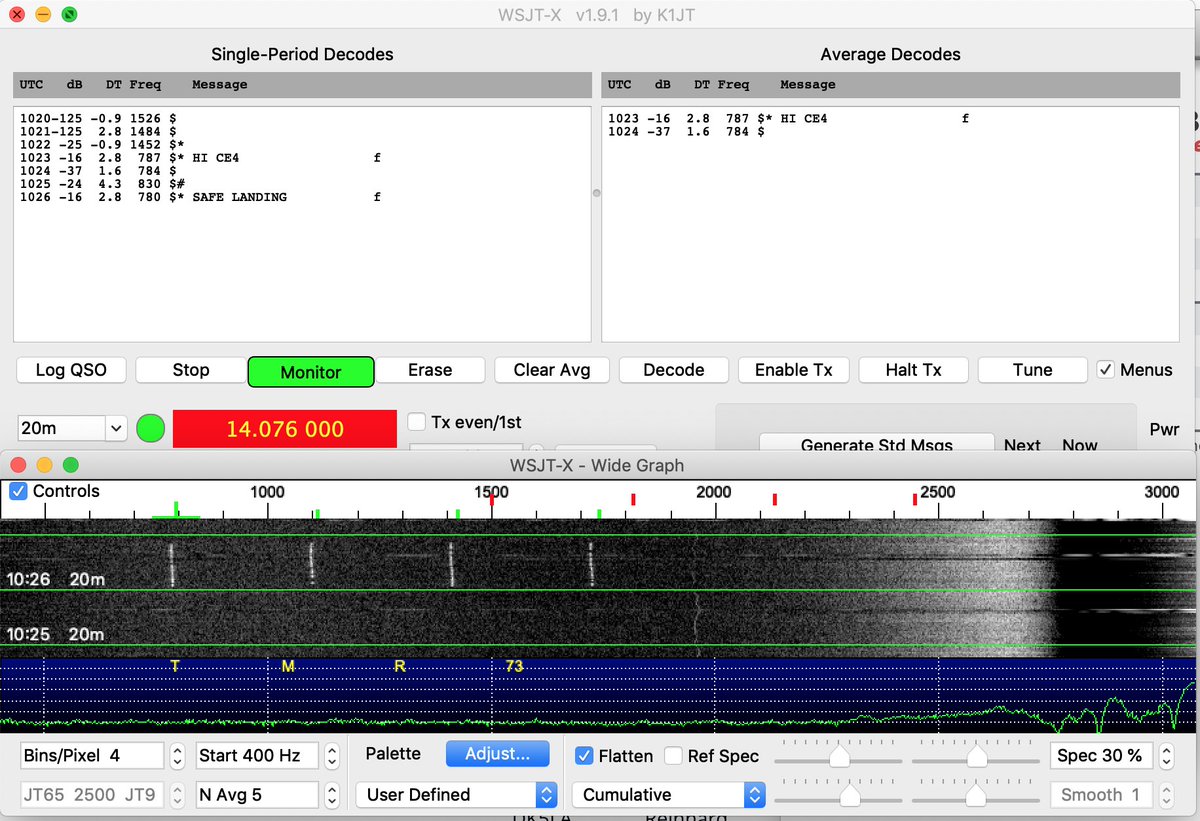Adjust the JT65 2500 JT9 stepper
The image size is (1200, 821).
[177, 795]
